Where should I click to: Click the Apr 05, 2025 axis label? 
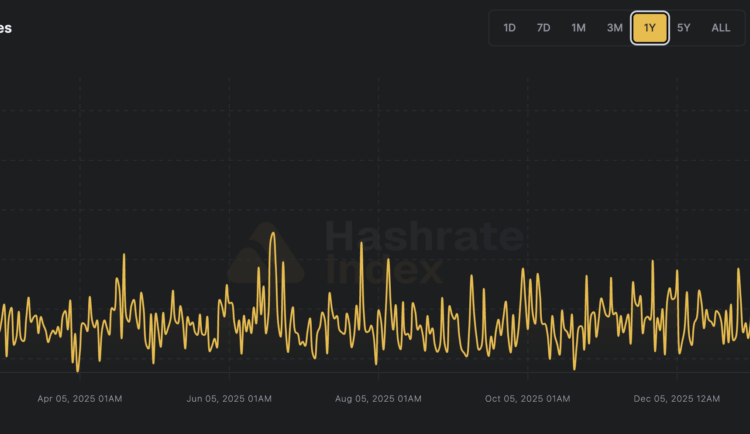[x=80, y=399]
